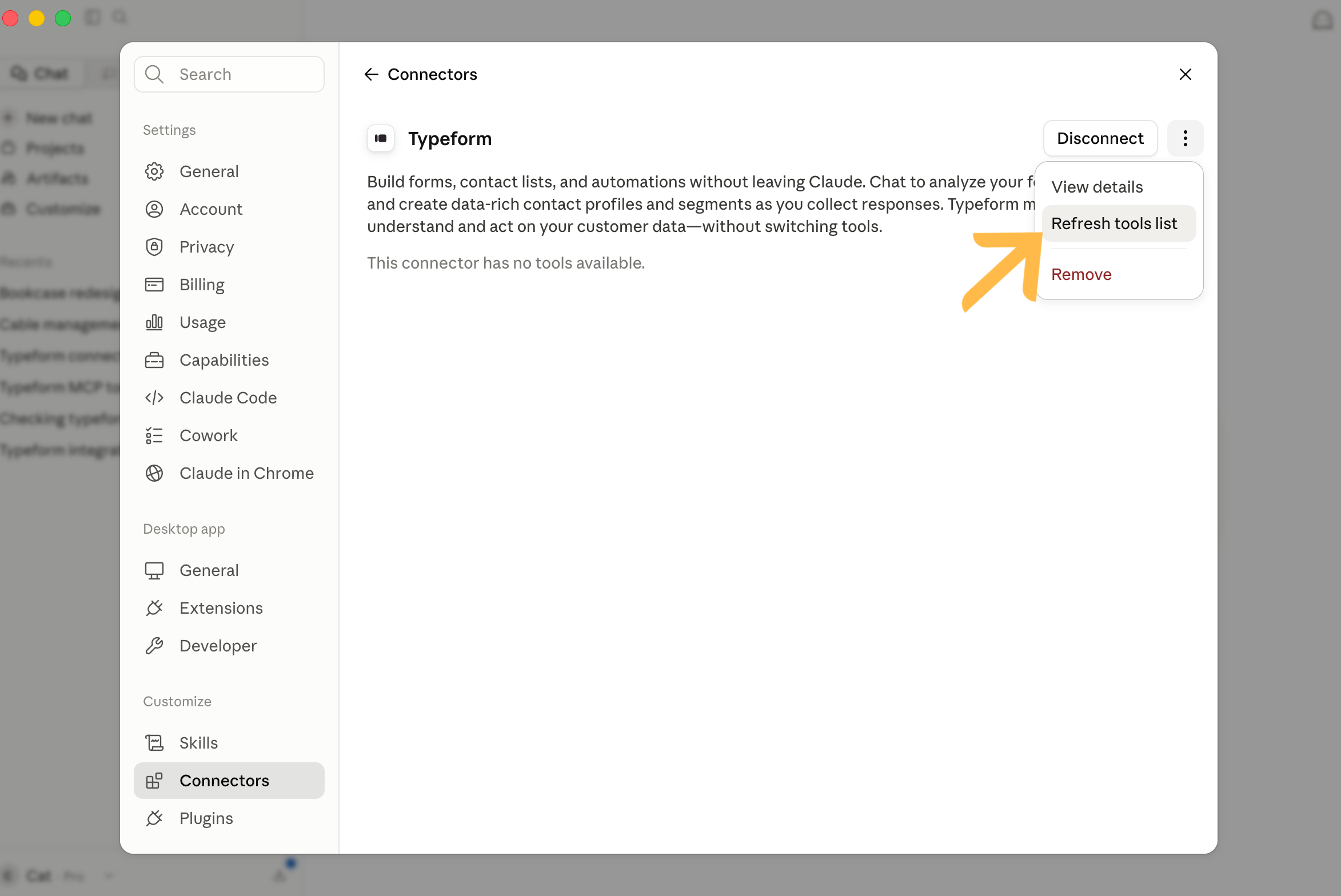
Task: Select the Privacy shield icon
Action: point(154,247)
